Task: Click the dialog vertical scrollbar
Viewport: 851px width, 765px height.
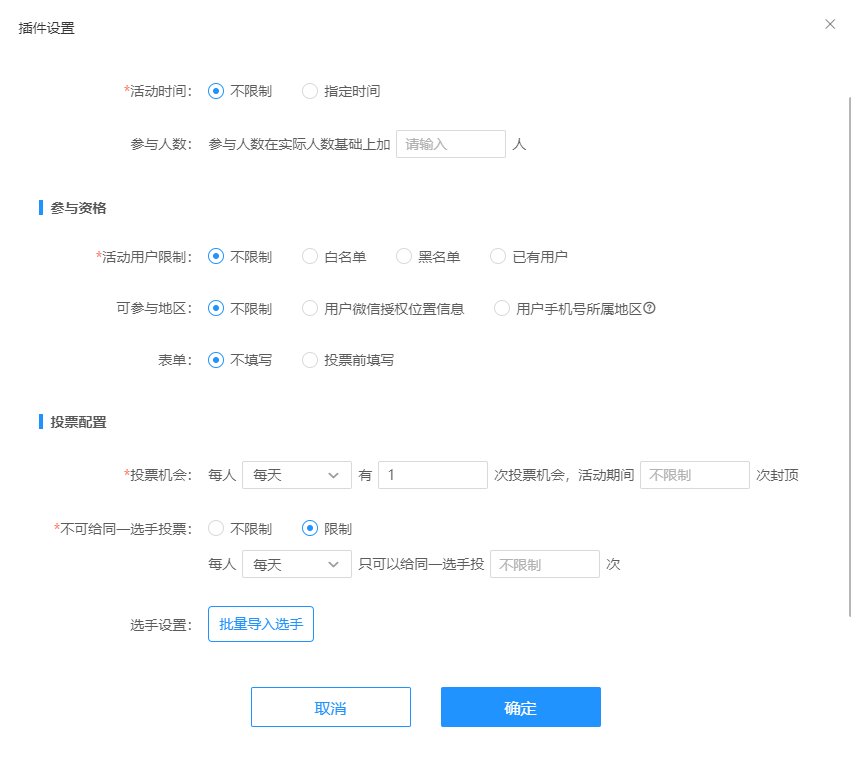Action: coord(849,356)
